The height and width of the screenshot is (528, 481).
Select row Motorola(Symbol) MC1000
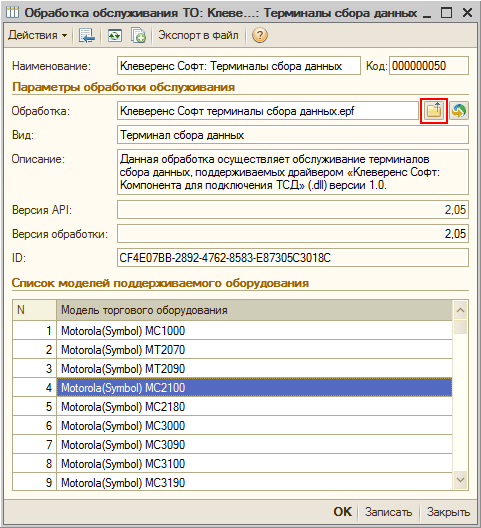[x=232, y=331]
